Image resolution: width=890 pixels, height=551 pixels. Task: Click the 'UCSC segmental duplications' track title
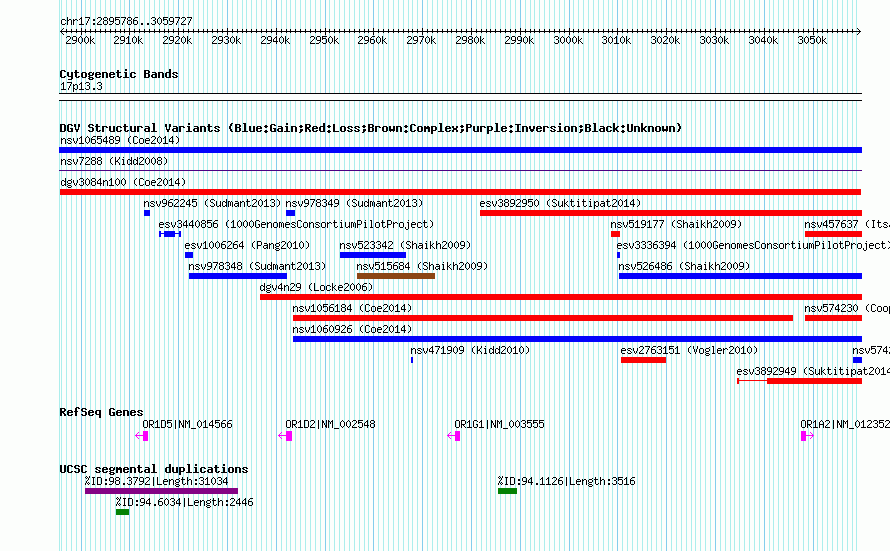(154, 469)
